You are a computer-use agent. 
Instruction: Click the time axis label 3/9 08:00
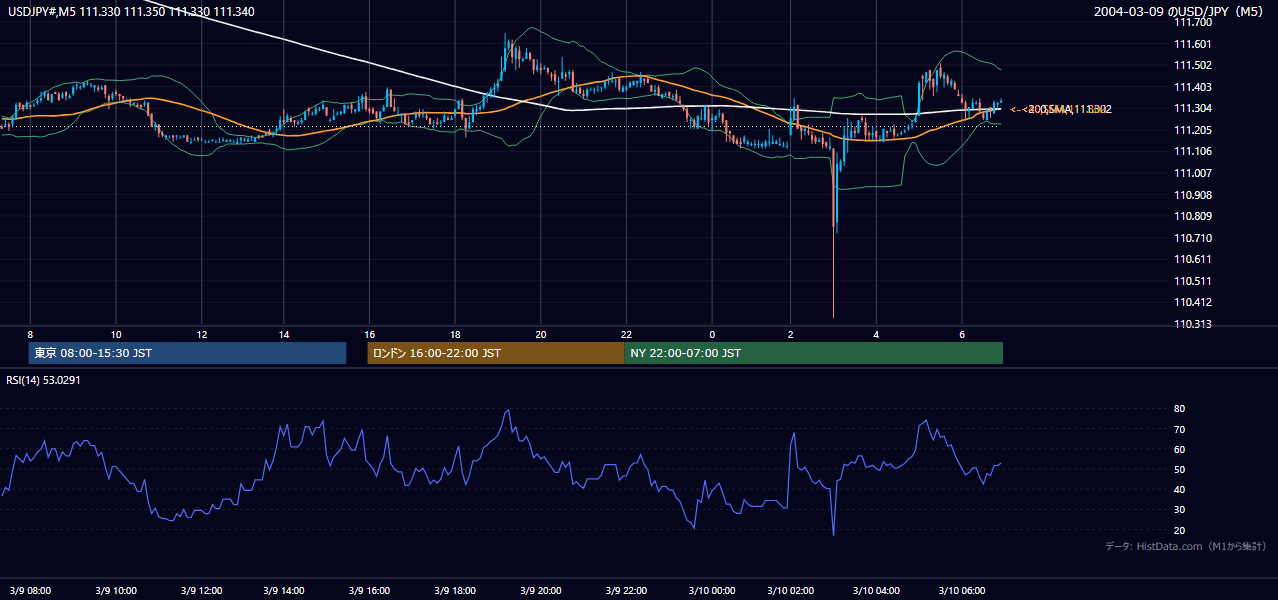[x=31, y=590]
